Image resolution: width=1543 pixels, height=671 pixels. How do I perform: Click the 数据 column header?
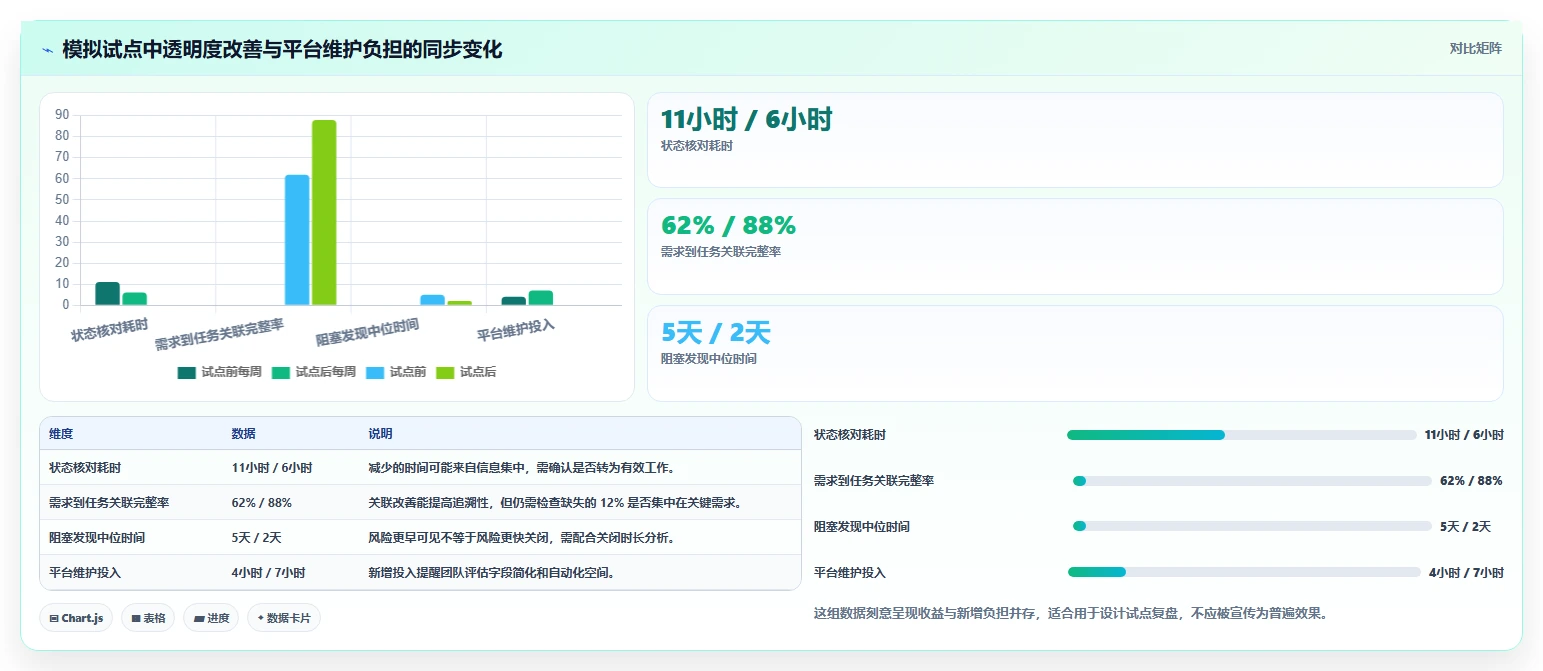[244, 434]
